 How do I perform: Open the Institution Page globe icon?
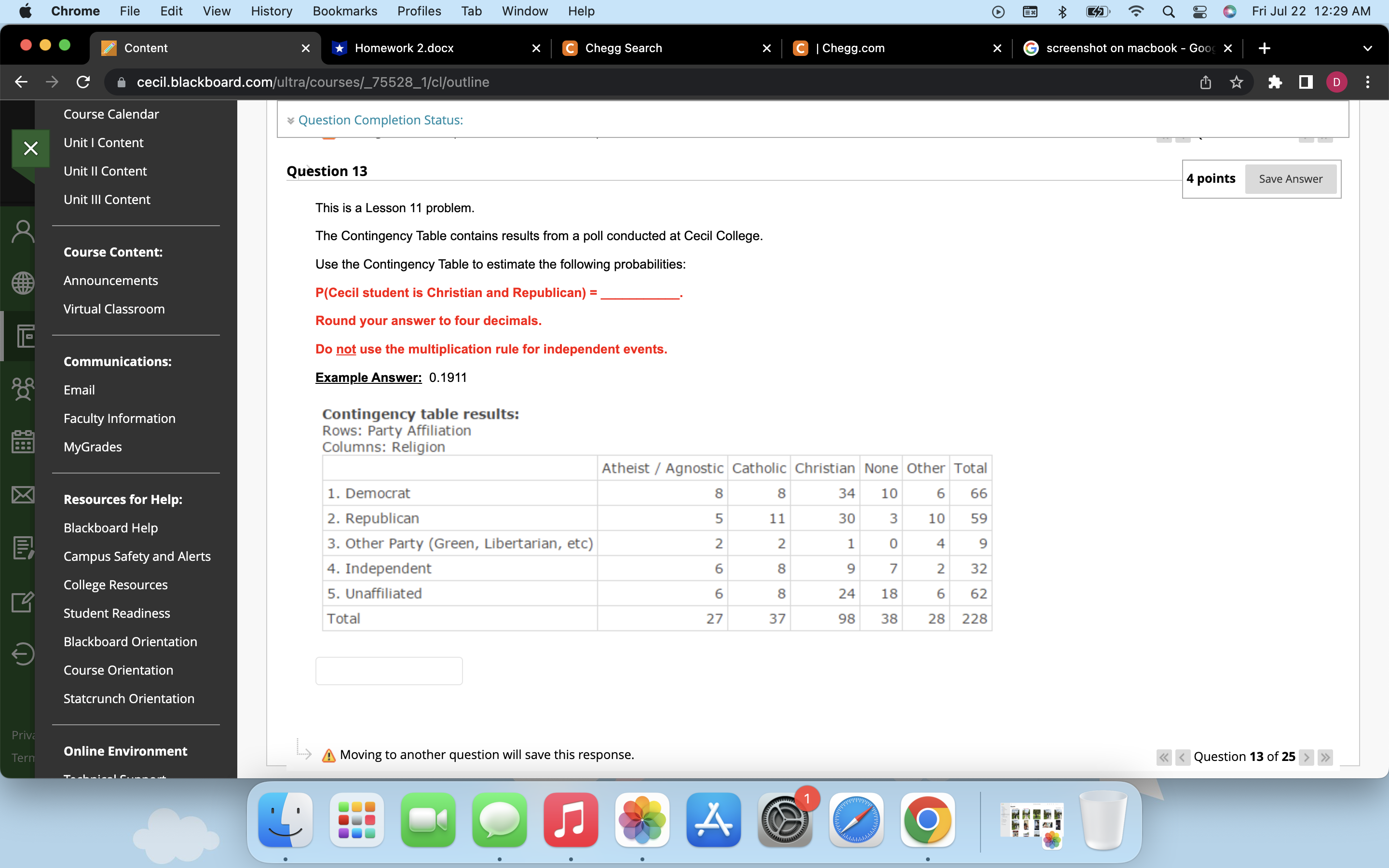[x=22, y=283]
